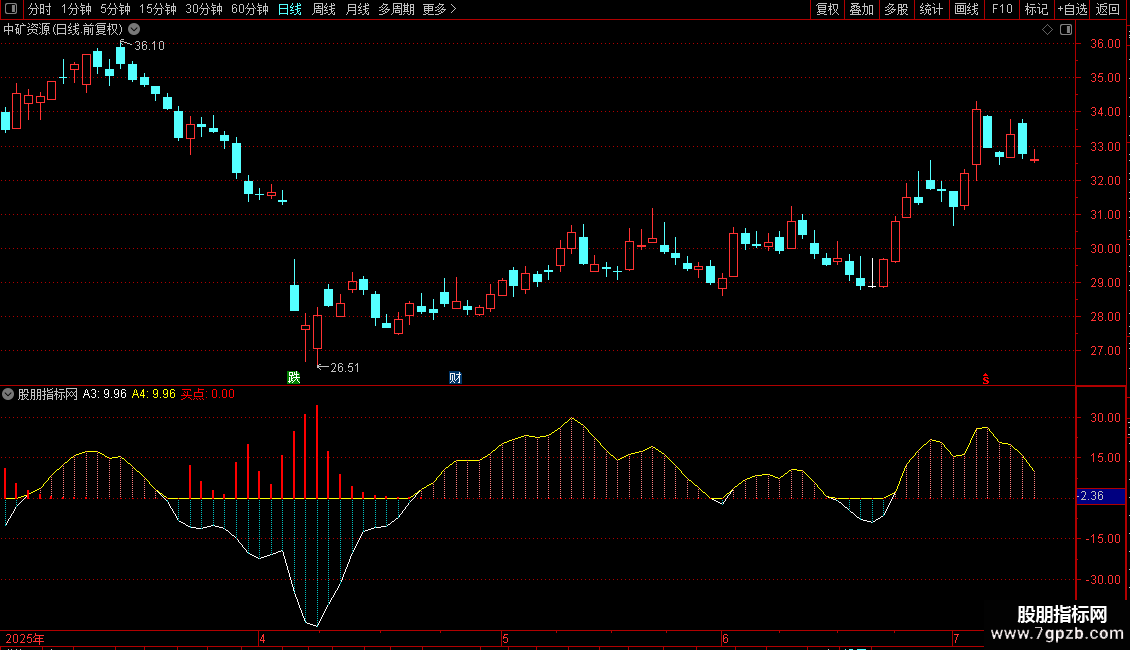Switch to 周线 weekly chart
1130x650 pixels.
(x=324, y=9)
